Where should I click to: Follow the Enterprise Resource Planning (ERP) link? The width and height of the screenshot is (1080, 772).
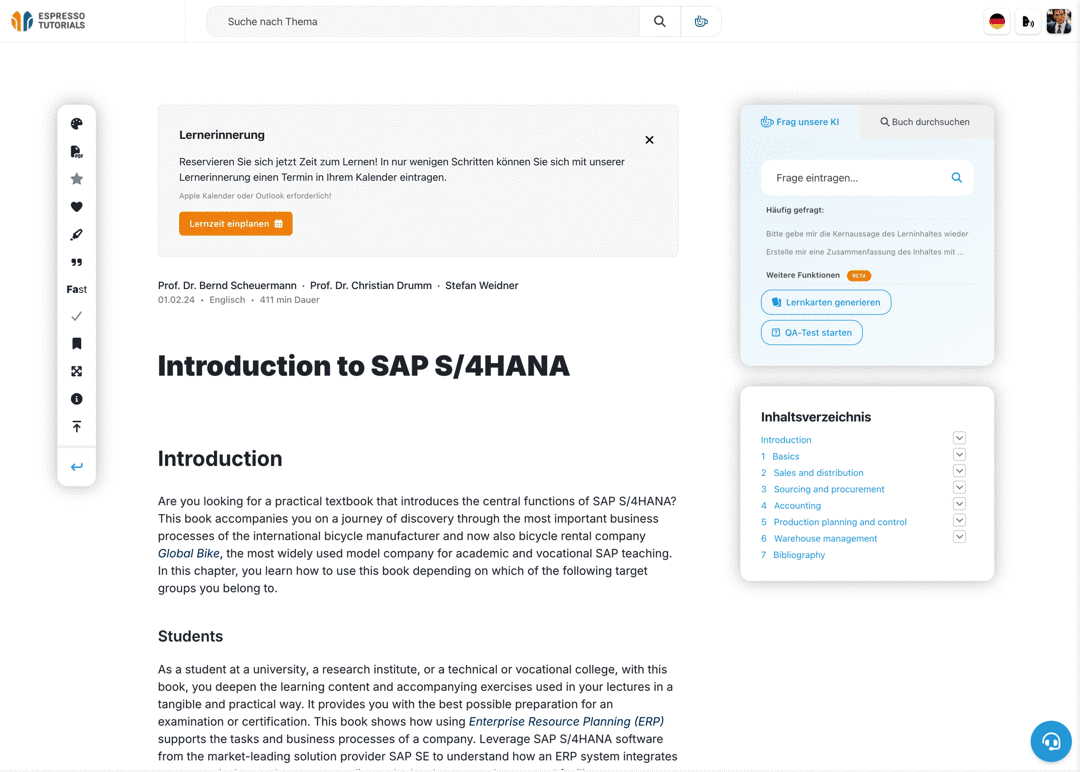(566, 721)
